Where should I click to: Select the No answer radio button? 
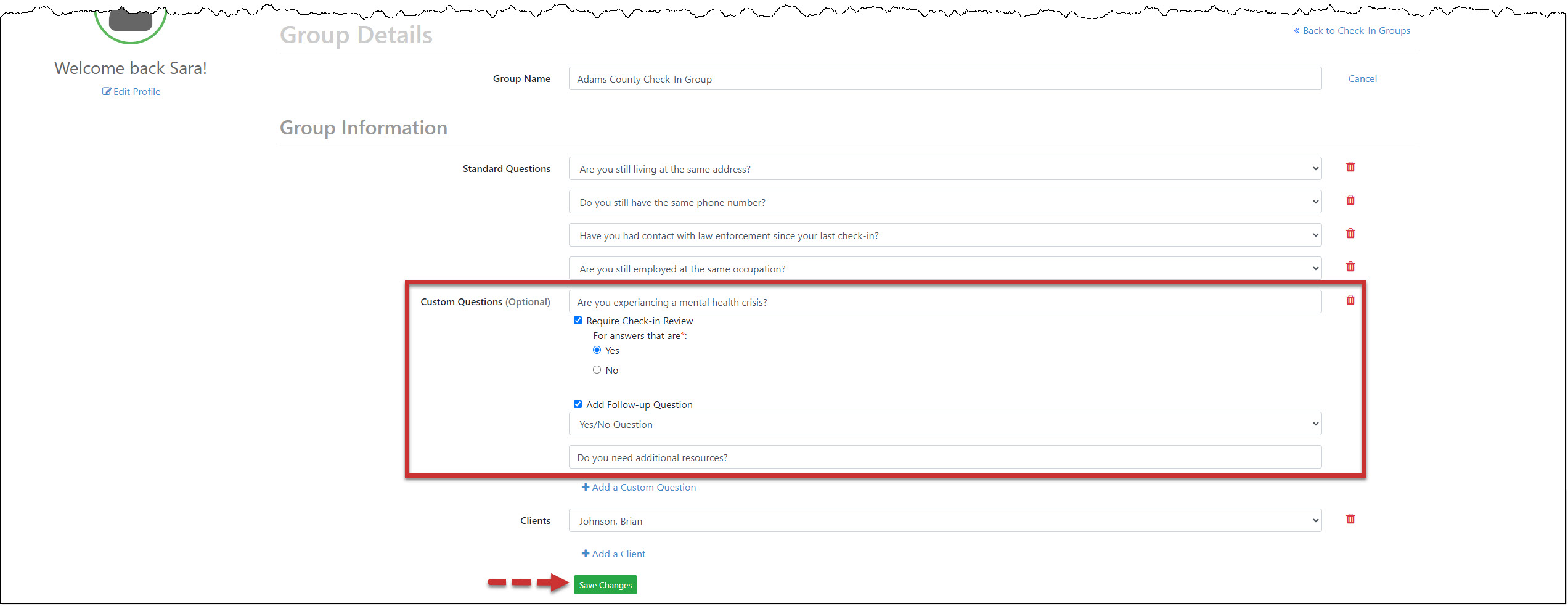point(597,370)
